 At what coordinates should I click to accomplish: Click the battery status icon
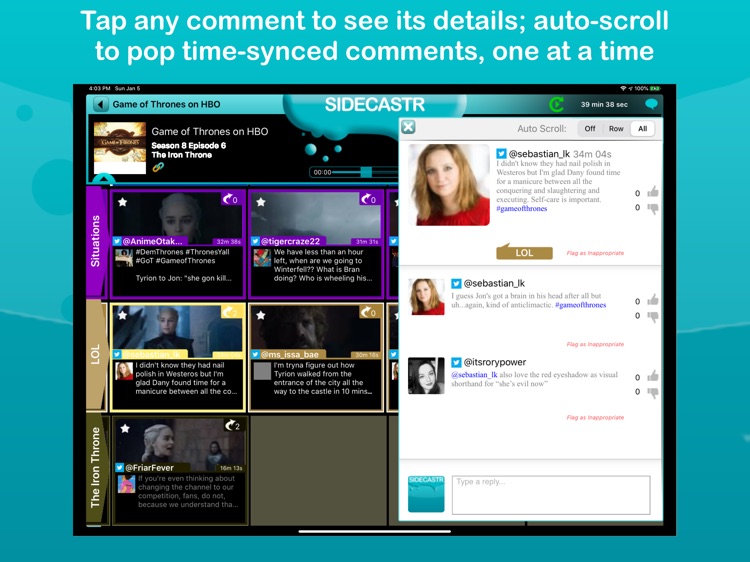pyautogui.click(x=655, y=88)
